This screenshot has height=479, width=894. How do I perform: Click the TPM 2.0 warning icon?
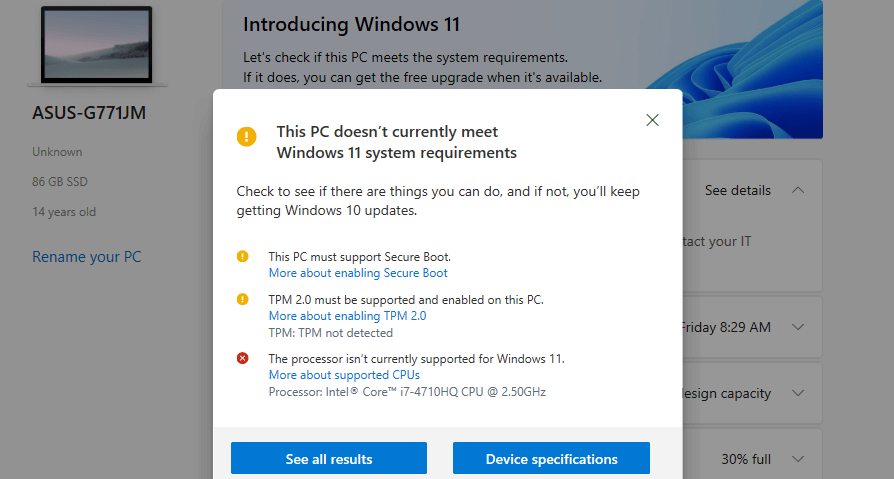click(x=242, y=299)
